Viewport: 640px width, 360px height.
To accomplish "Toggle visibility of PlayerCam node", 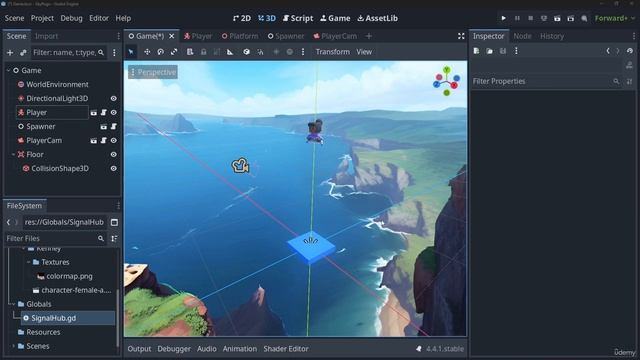I will tap(113, 140).
